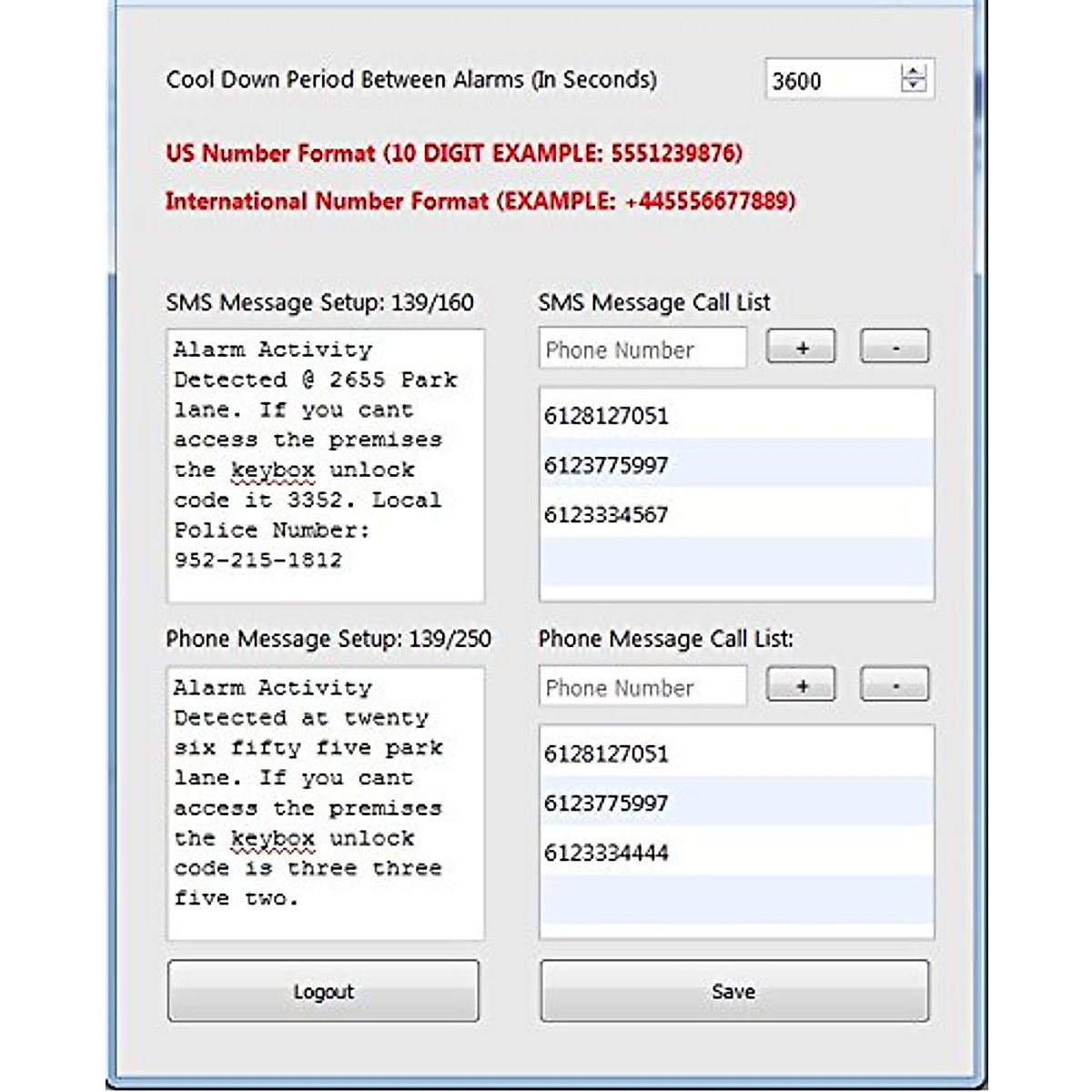
Task: Click inside the Phone Message Setup text box
Action: coord(325,803)
